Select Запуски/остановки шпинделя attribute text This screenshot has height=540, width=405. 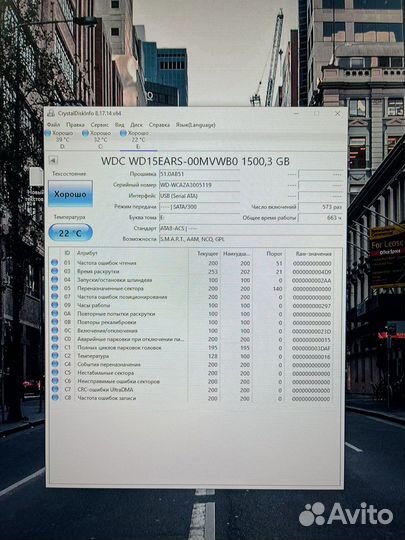coord(115,280)
